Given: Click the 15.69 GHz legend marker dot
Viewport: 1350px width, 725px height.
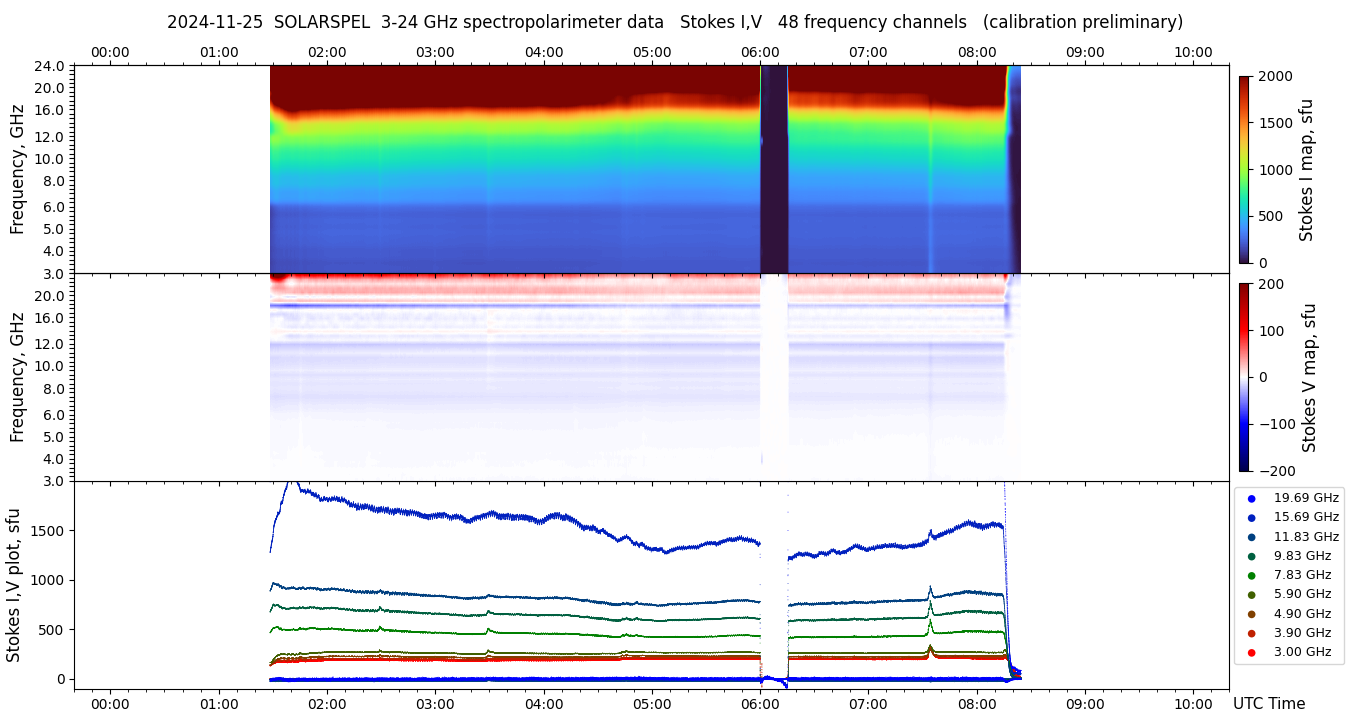Looking at the screenshot, I should (x=1251, y=517).
